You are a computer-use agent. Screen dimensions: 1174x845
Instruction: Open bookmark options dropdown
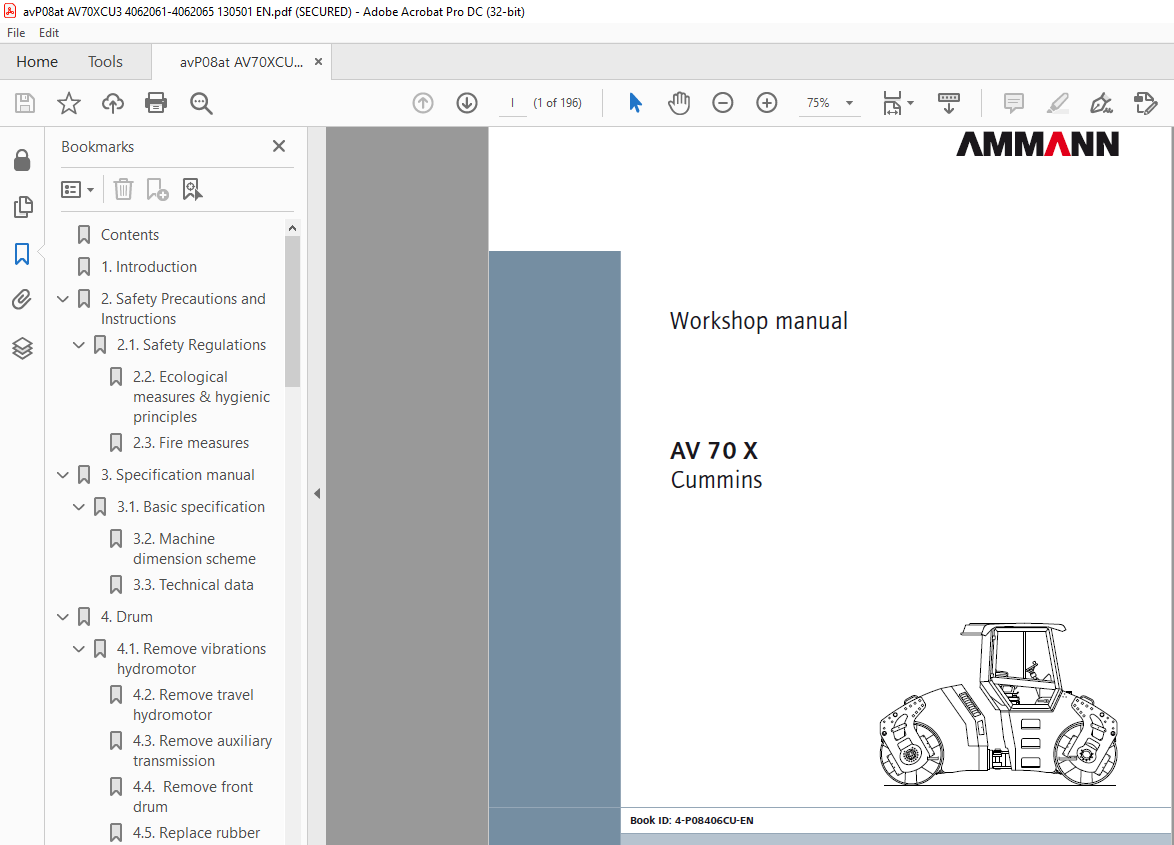coord(77,189)
